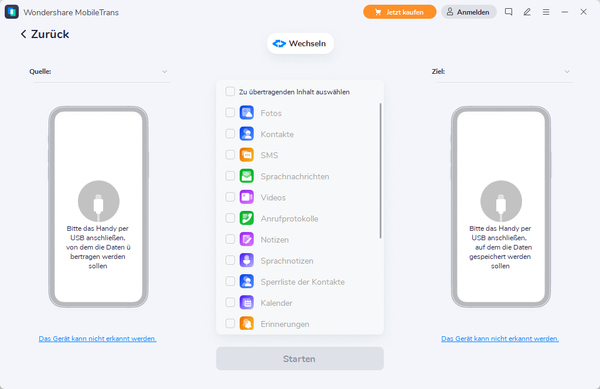Click the 'Sprachnachrichten' label text
Image resolution: width=600 pixels, height=389 pixels.
pyautogui.click(x=295, y=176)
